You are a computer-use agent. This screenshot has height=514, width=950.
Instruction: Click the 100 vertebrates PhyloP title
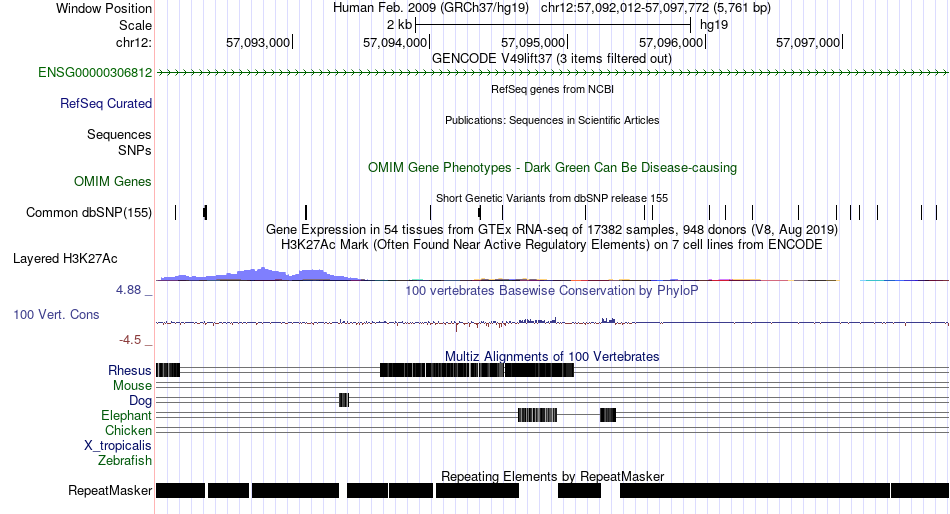point(552,290)
